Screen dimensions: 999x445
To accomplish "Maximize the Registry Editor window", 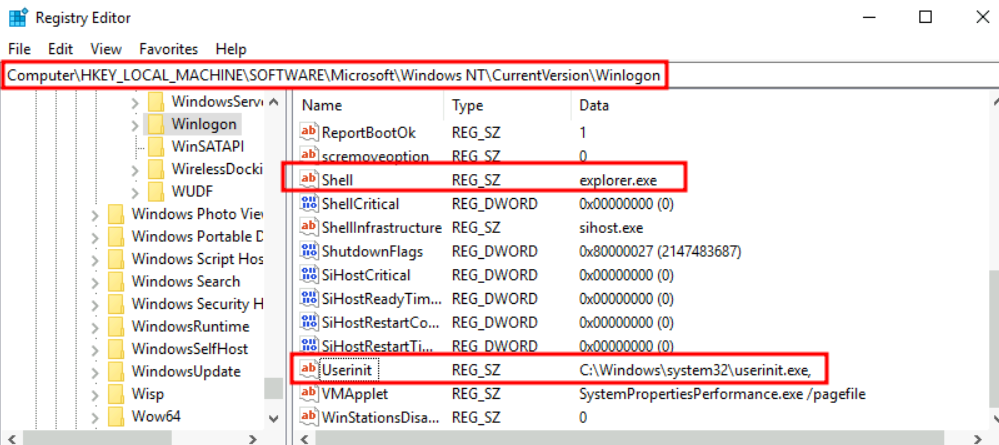I will (x=926, y=17).
